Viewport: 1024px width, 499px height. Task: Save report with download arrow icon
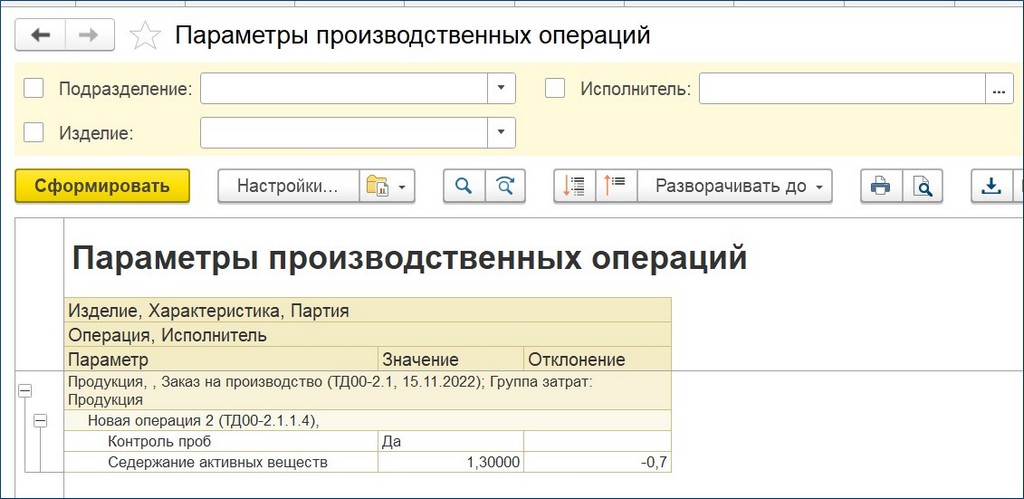pos(991,186)
